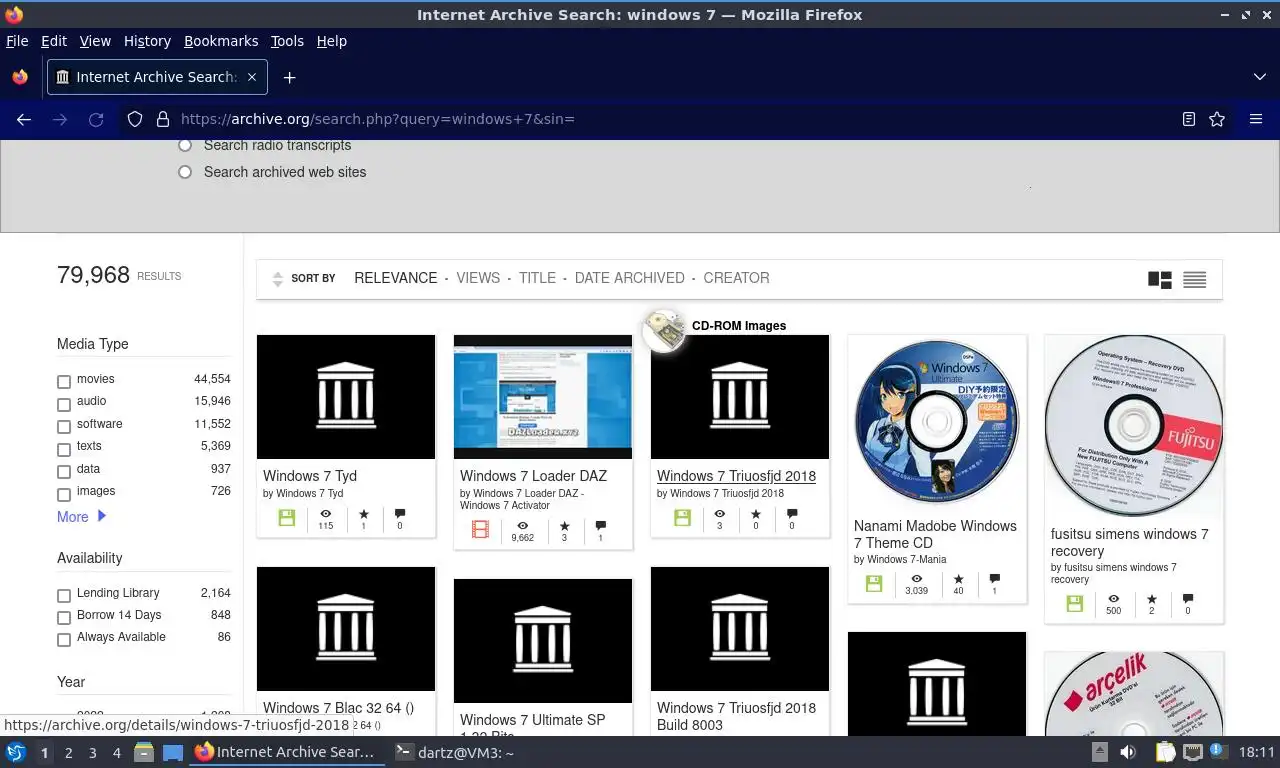Check the Always Available filter
The image size is (1280, 768).
point(64,639)
